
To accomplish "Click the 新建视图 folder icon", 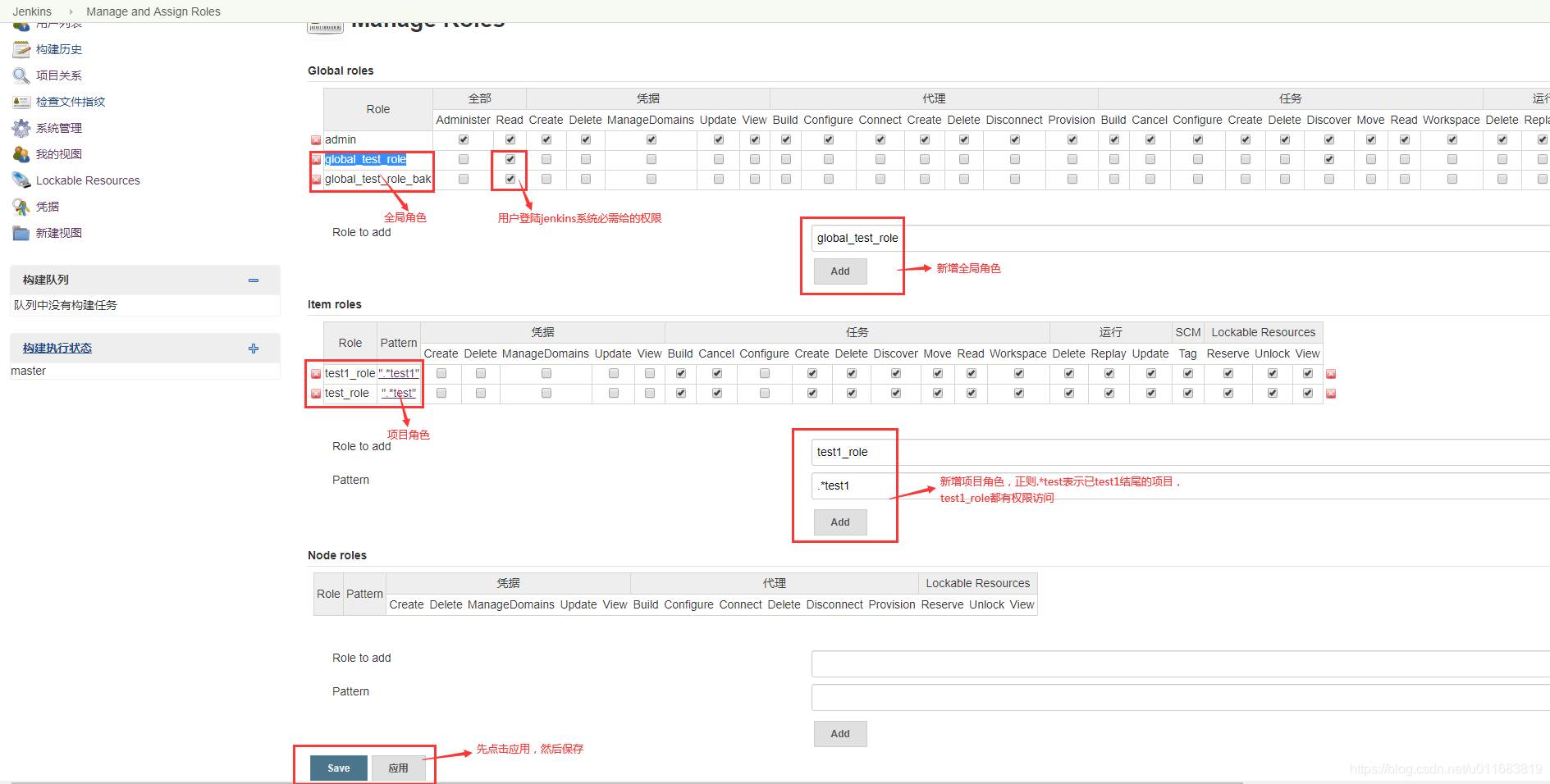I will [21, 233].
